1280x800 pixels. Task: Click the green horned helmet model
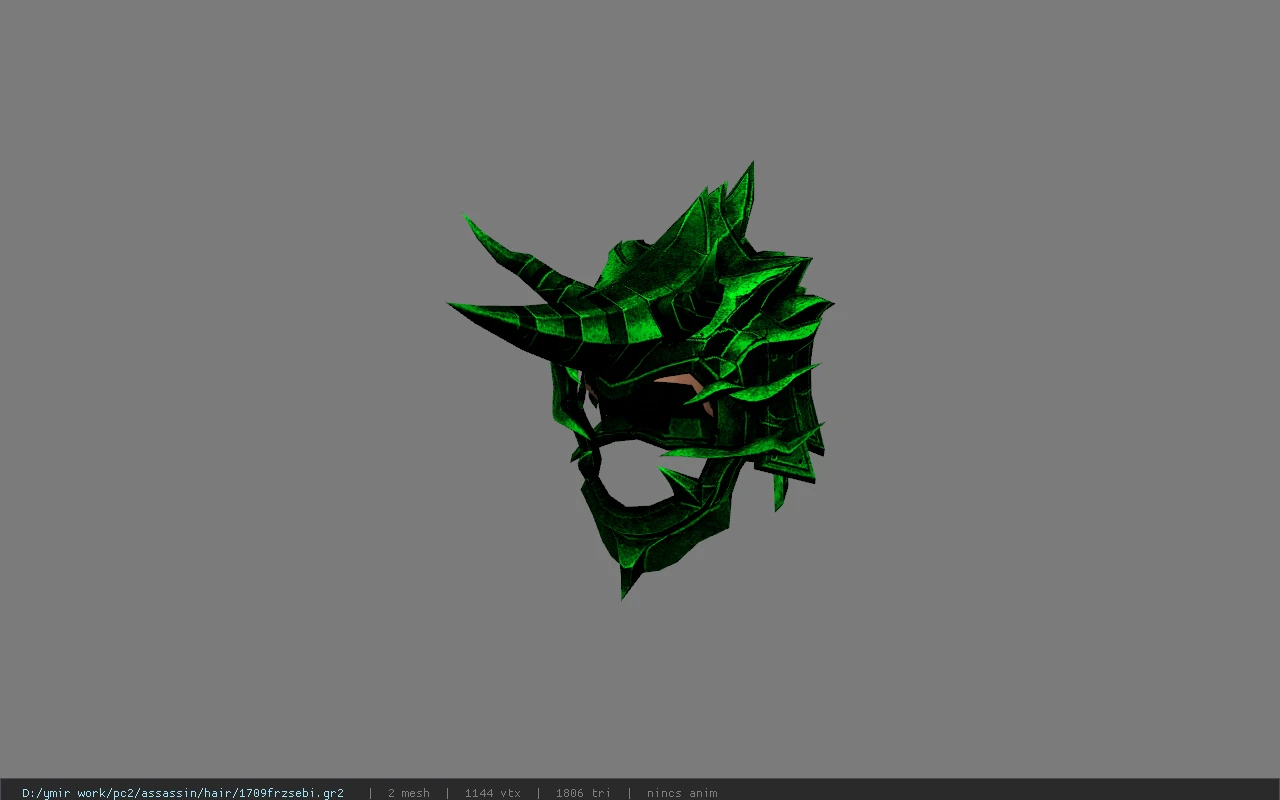pyautogui.click(x=640, y=380)
